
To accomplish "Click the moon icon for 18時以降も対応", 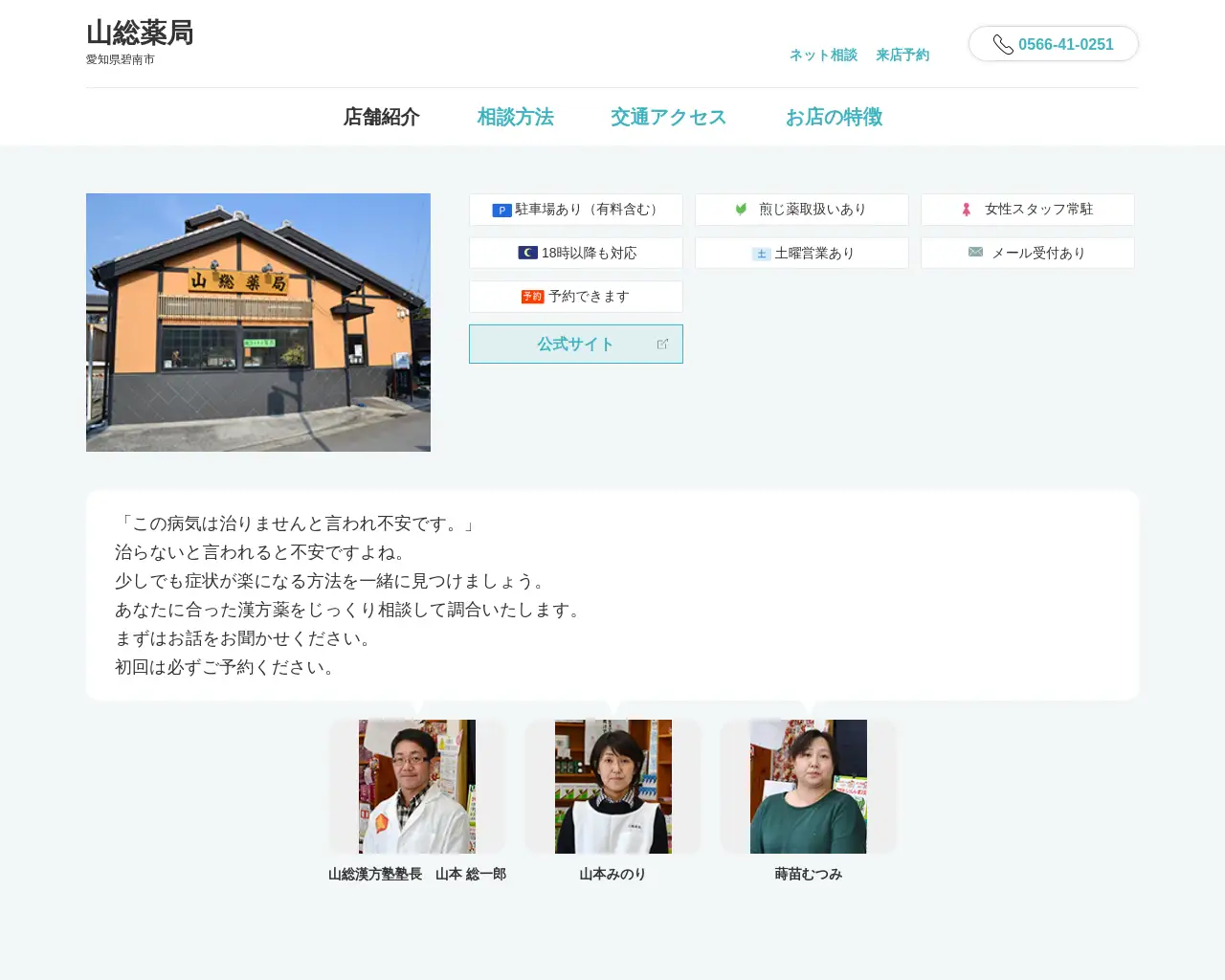I will pyautogui.click(x=527, y=252).
